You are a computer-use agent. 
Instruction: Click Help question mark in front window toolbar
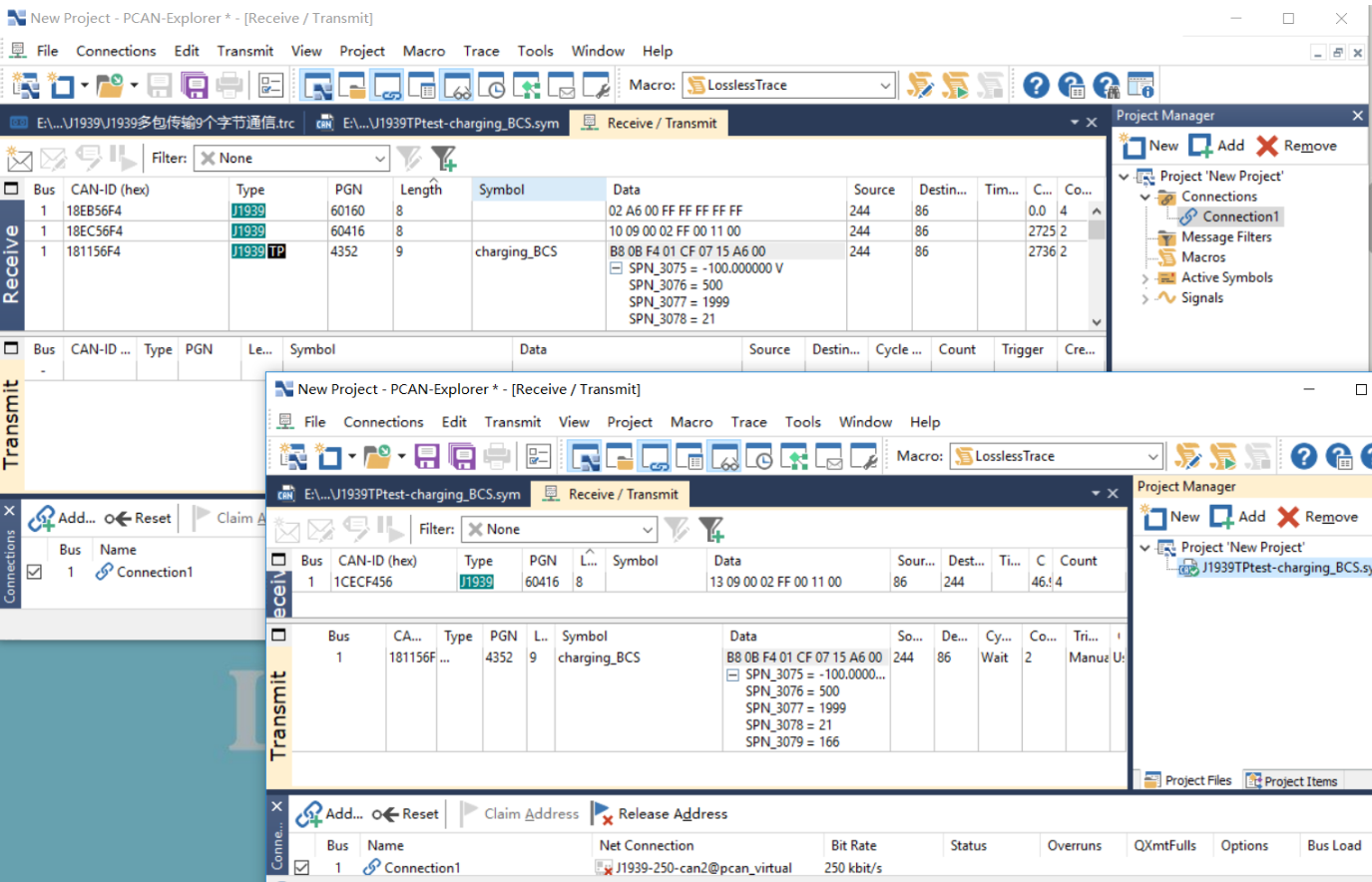1303,456
